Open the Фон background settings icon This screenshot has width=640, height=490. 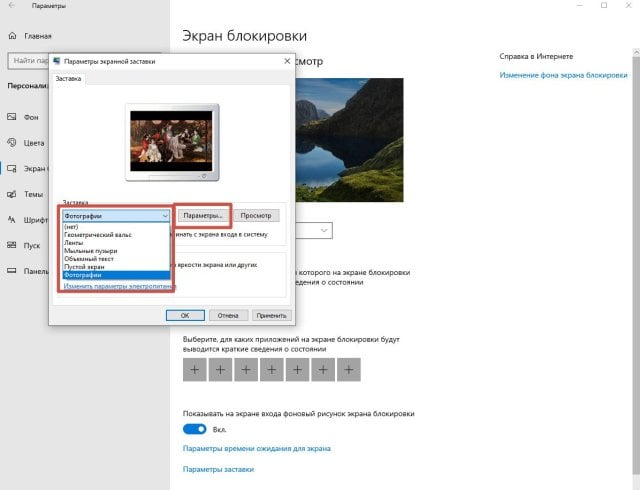click(12, 117)
